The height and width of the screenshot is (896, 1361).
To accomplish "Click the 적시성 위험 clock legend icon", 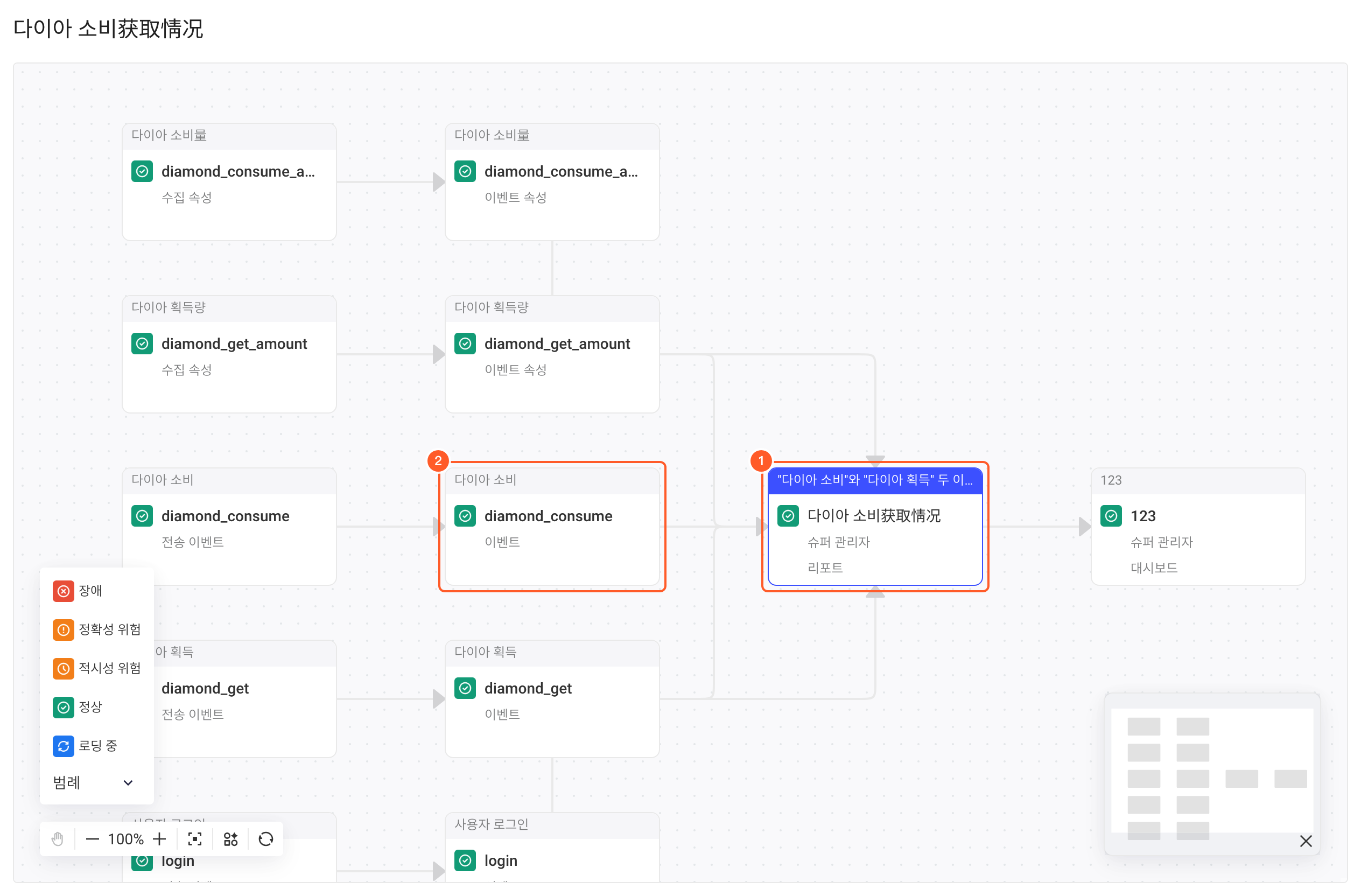I will tap(64, 668).
